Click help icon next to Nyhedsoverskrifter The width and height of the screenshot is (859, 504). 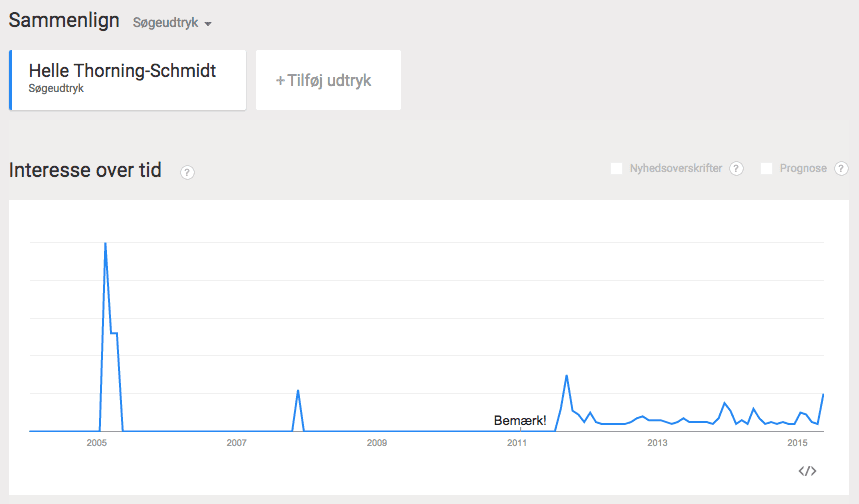click(x=736, y=168)
